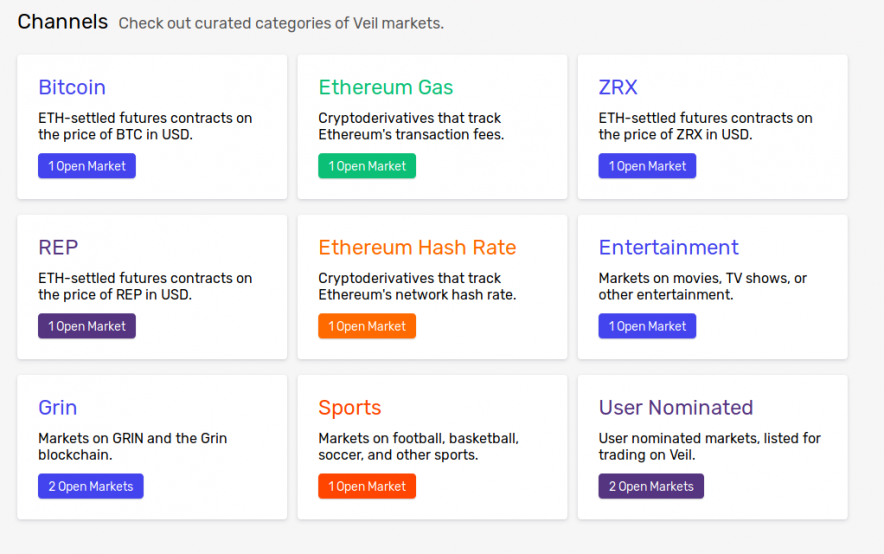Open the Ethereum Gas channel heading
884x554 pixels.
point(385,87)
